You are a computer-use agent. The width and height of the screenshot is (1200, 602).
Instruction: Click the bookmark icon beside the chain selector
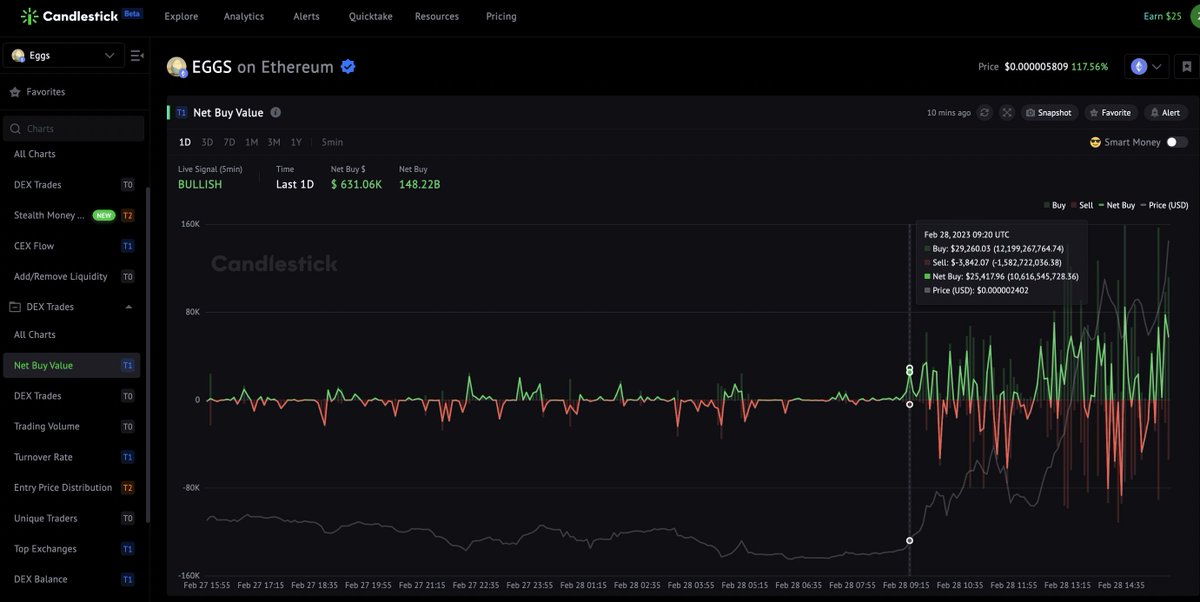click(1187, 67)
